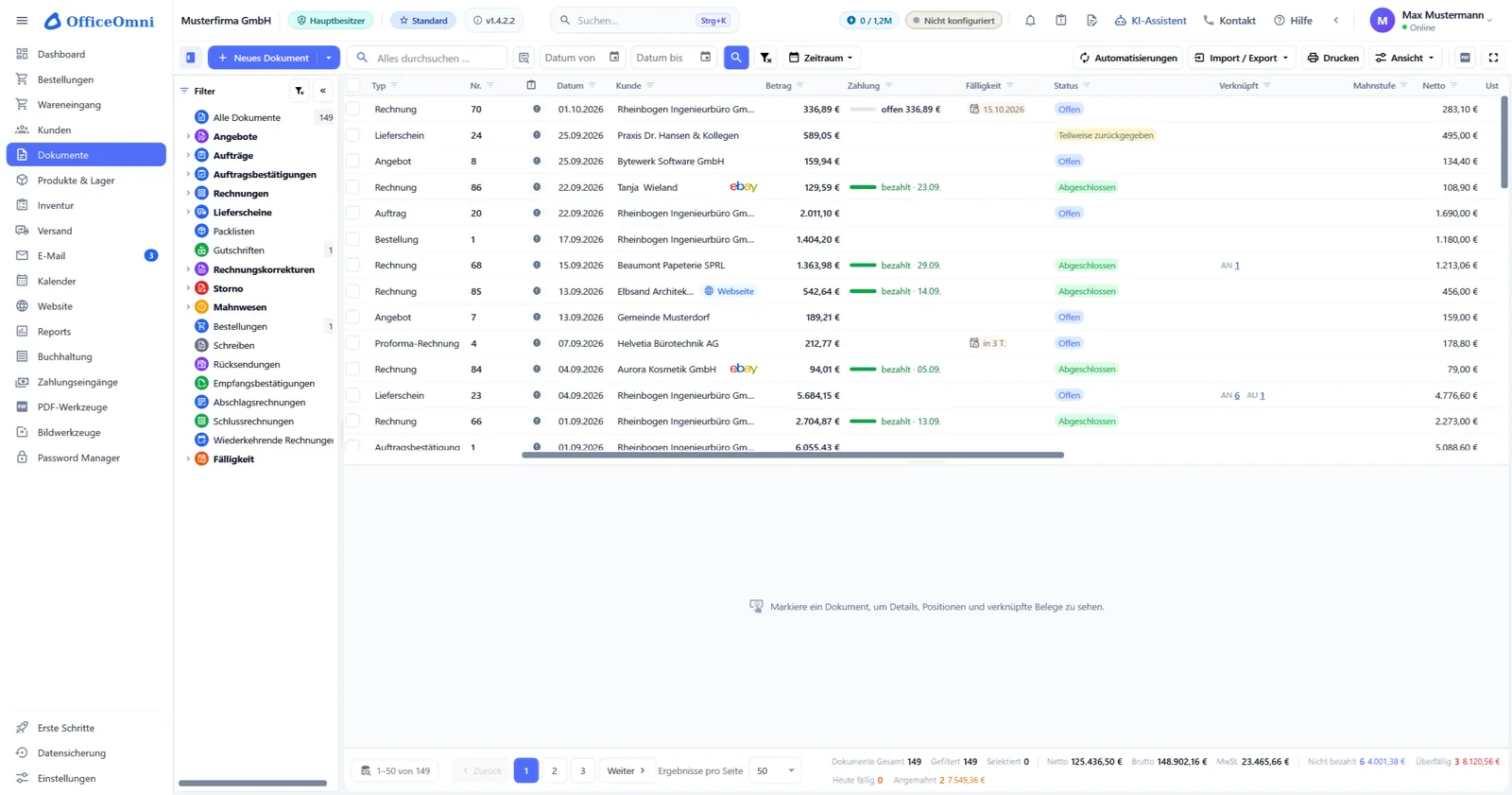Image resolution: width=1512 pixels, height=795 pixels.
Task: Clear filters with the funnel icon beside Zeitraum
Action: [x=766, y=58]
